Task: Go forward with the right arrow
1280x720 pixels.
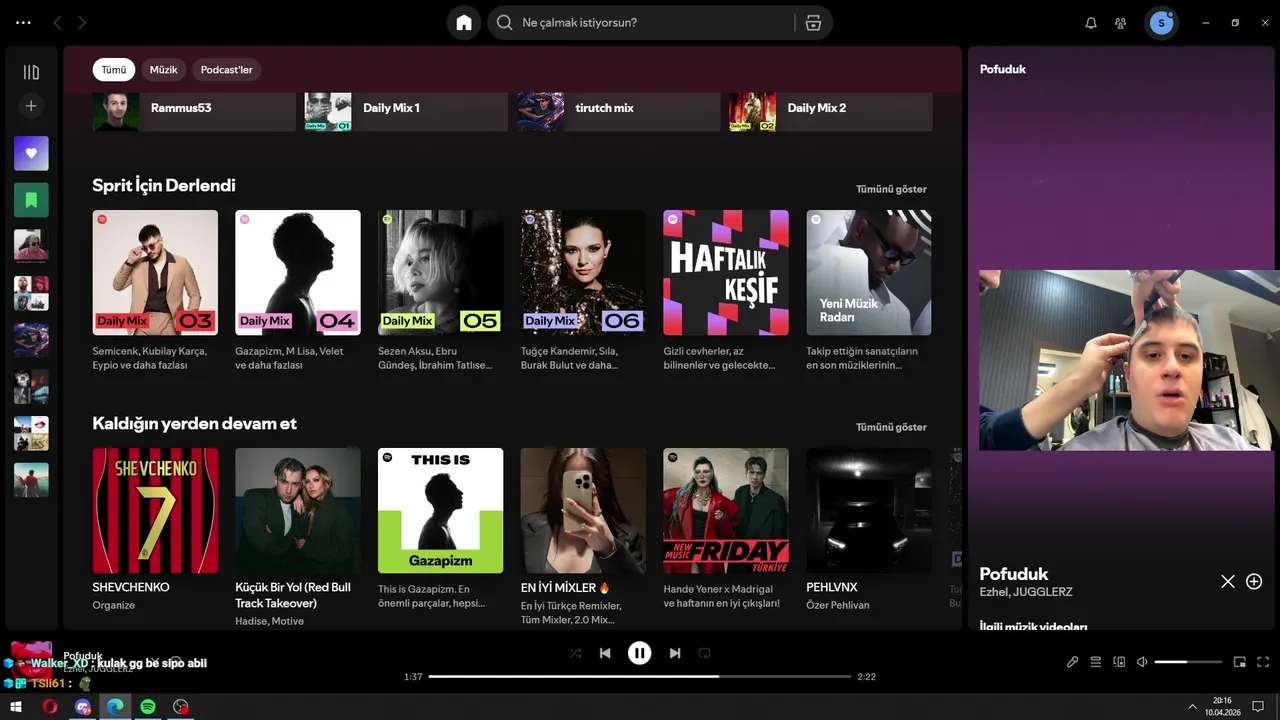Action: [x=82, y=23]
